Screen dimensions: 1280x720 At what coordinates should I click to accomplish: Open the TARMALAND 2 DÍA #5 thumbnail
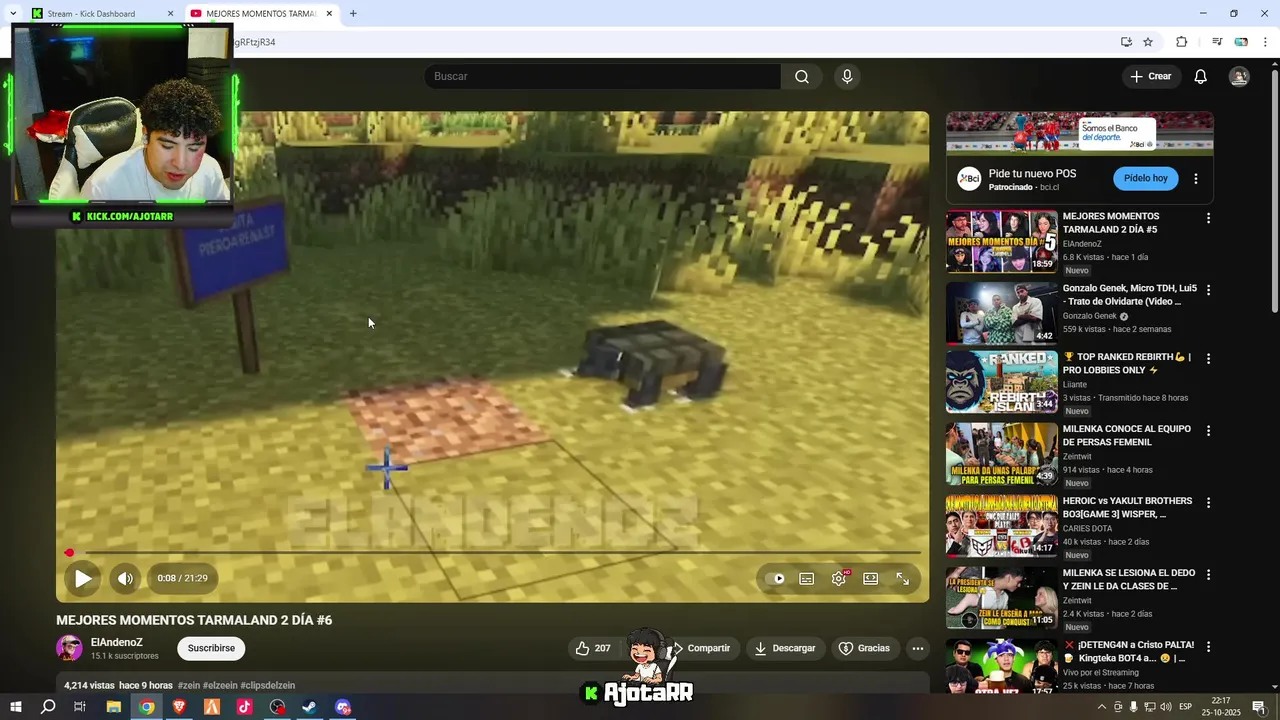(1001, 241)
